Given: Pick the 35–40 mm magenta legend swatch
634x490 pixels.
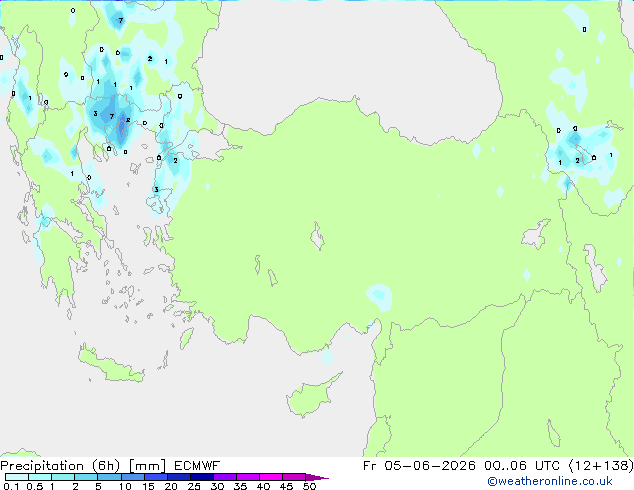Looking at the screenshot, I should [247, 477].
